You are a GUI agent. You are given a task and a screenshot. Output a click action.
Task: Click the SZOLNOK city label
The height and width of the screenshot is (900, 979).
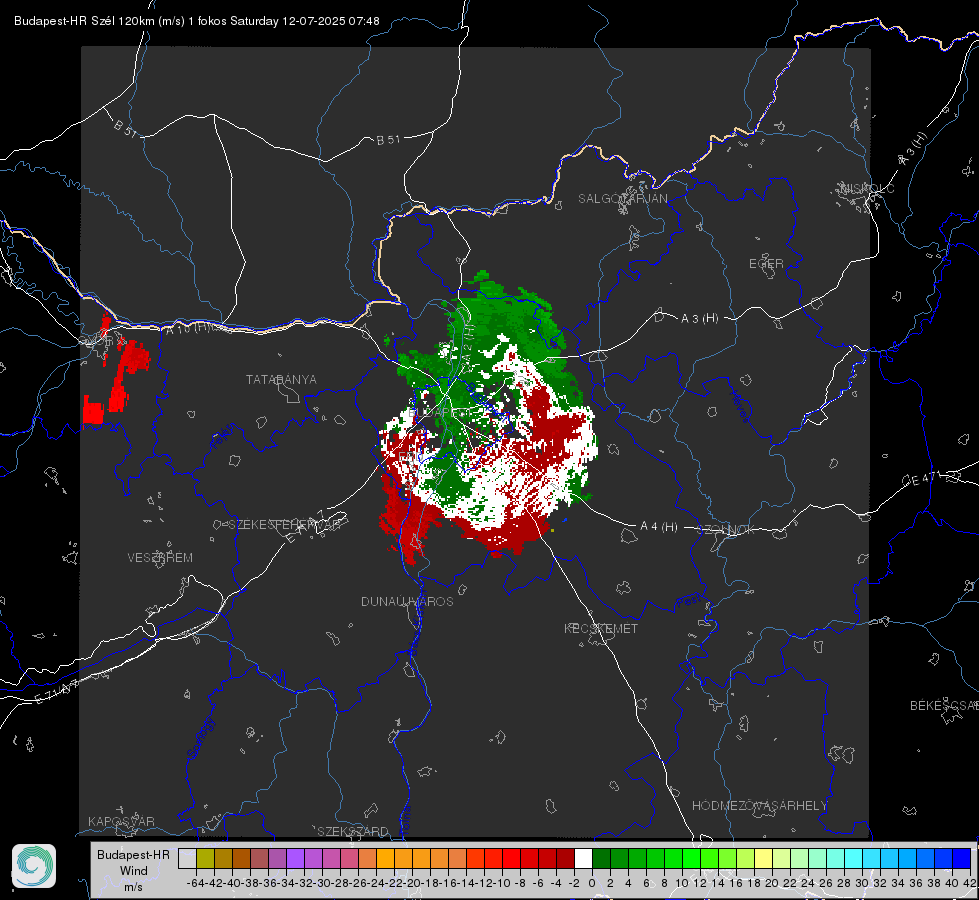726,530
